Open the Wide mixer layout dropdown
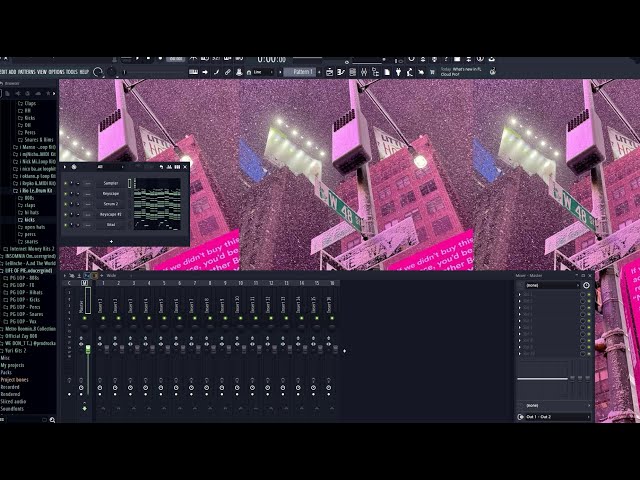 118,276
